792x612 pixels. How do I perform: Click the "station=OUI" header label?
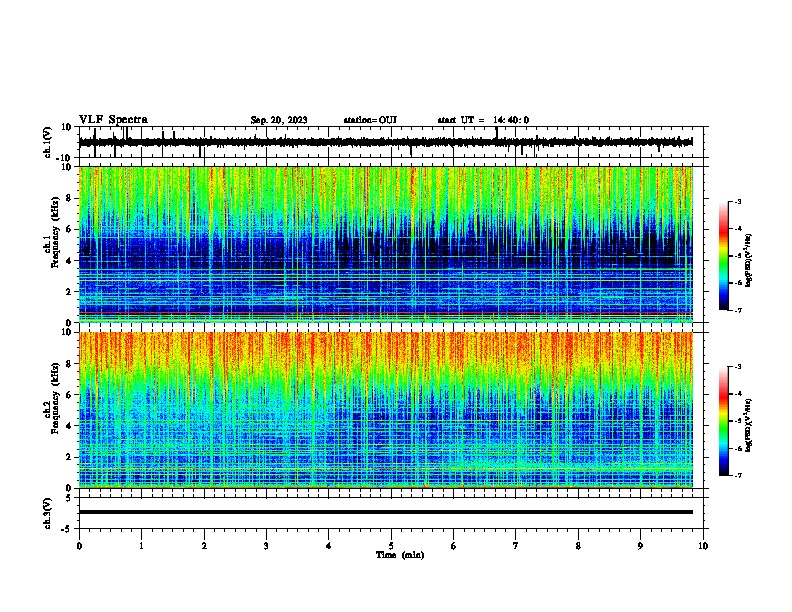tap(370, 120)
